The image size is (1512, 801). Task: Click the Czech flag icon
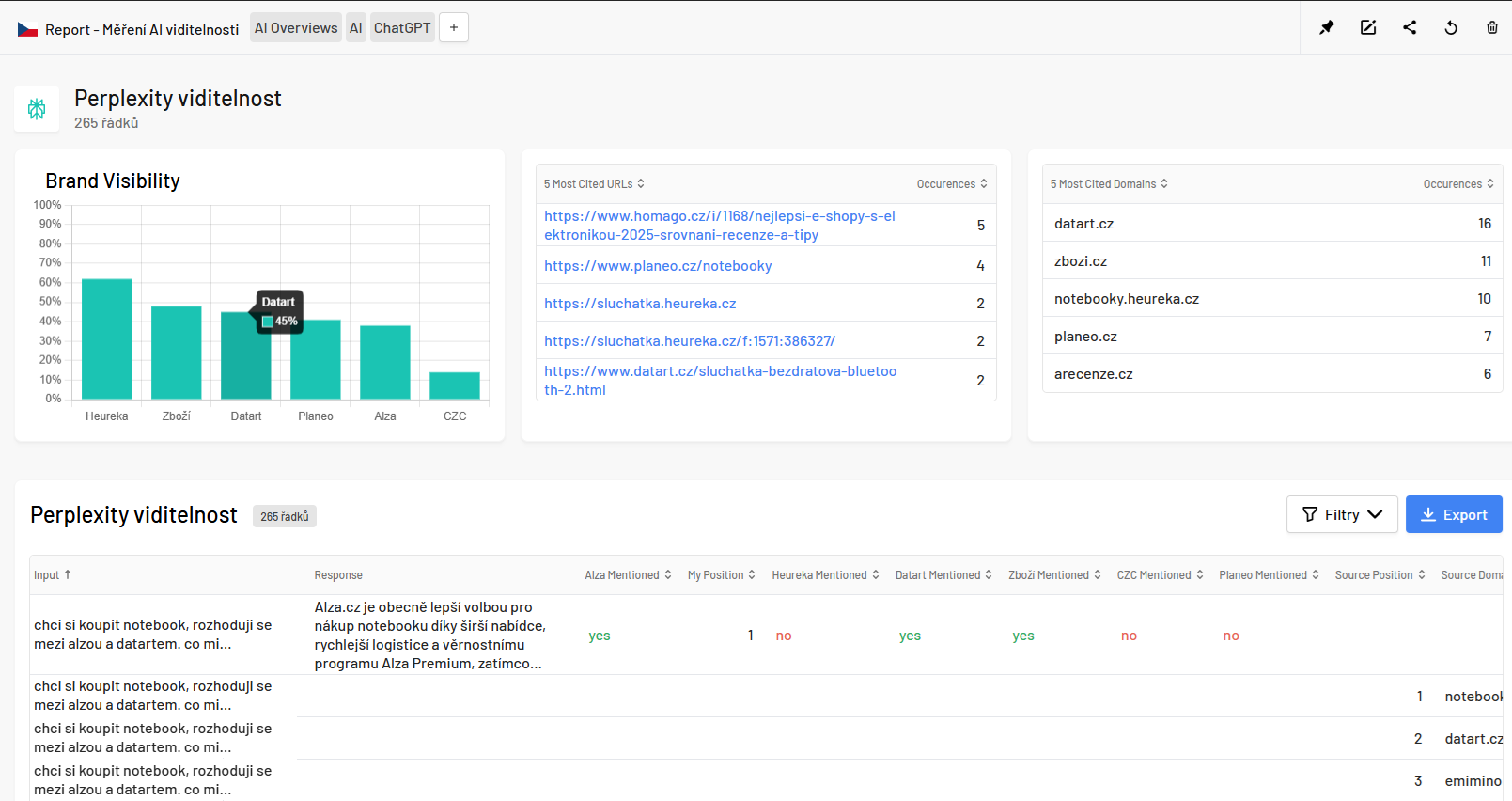pos(28,29)
